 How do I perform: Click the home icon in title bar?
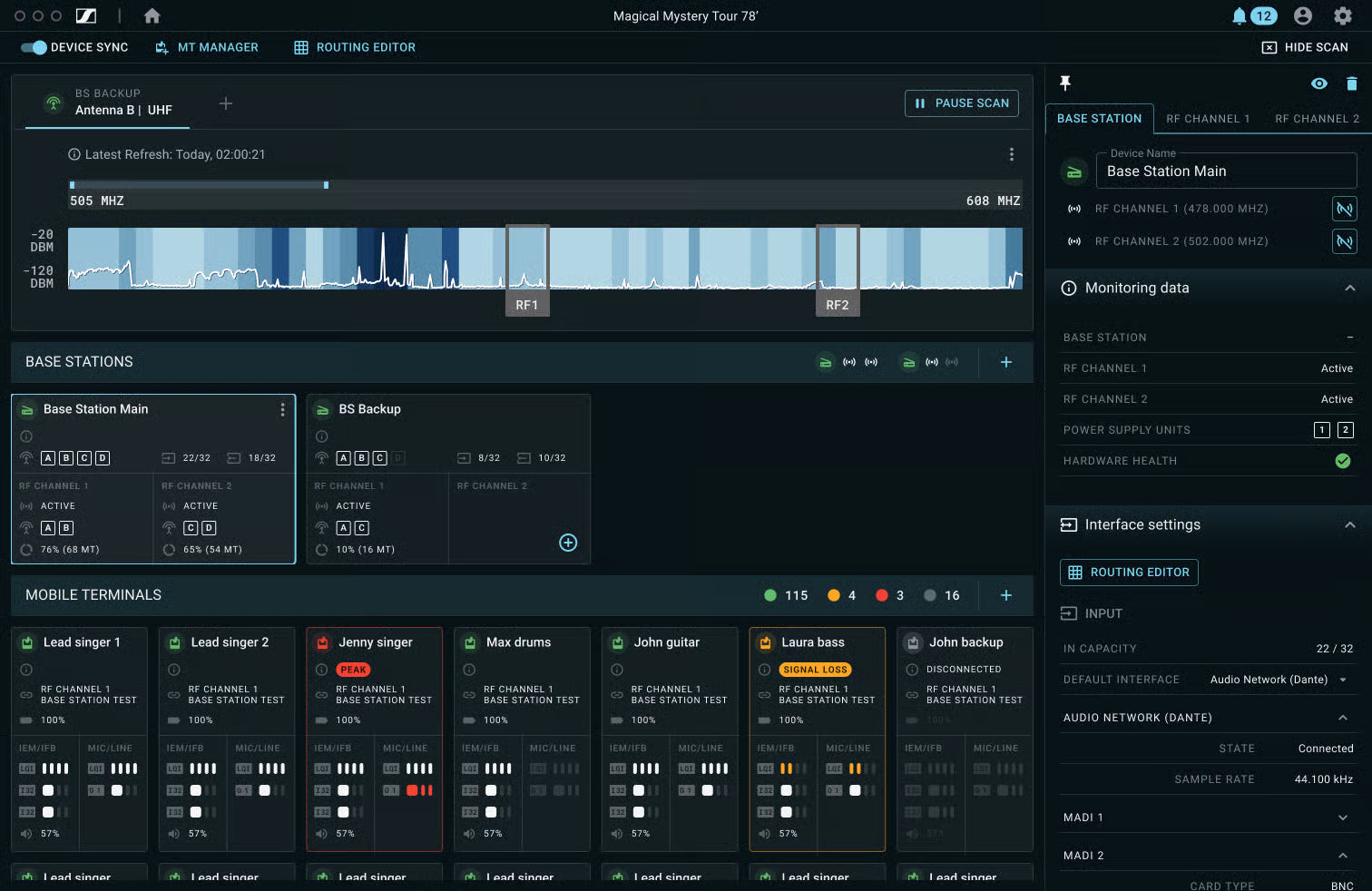[x=152, y=15]
